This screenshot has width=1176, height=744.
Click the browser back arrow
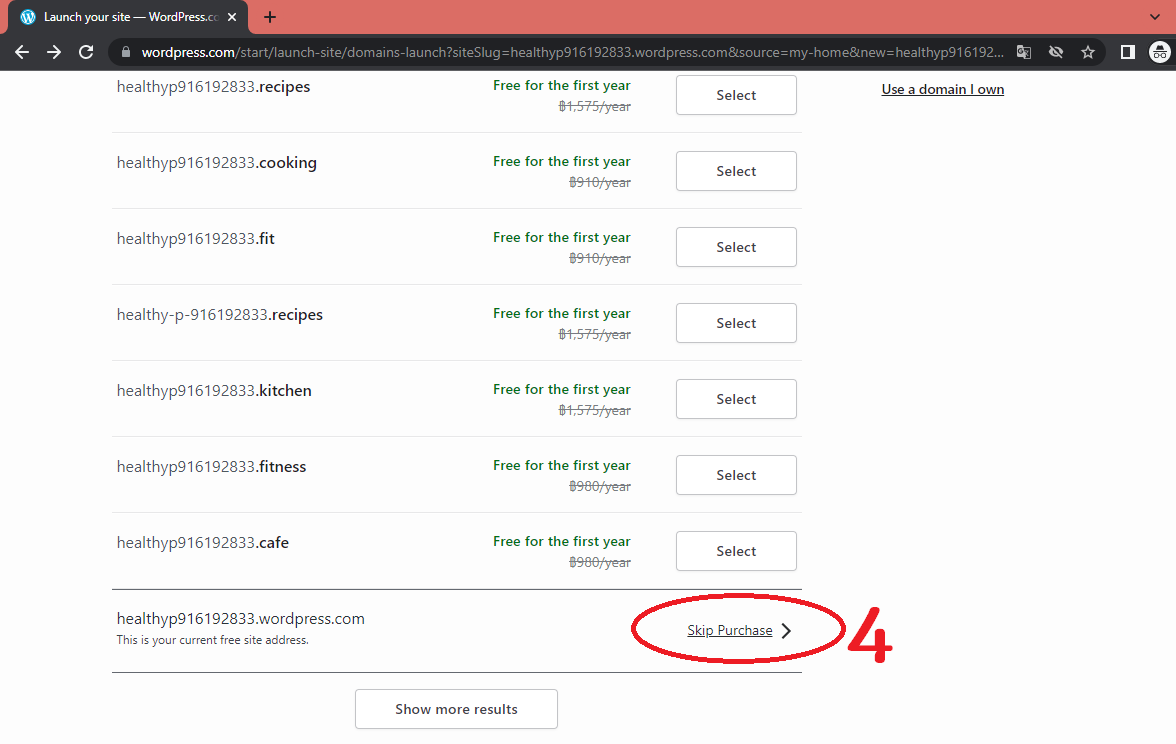[x=22, y=52]
